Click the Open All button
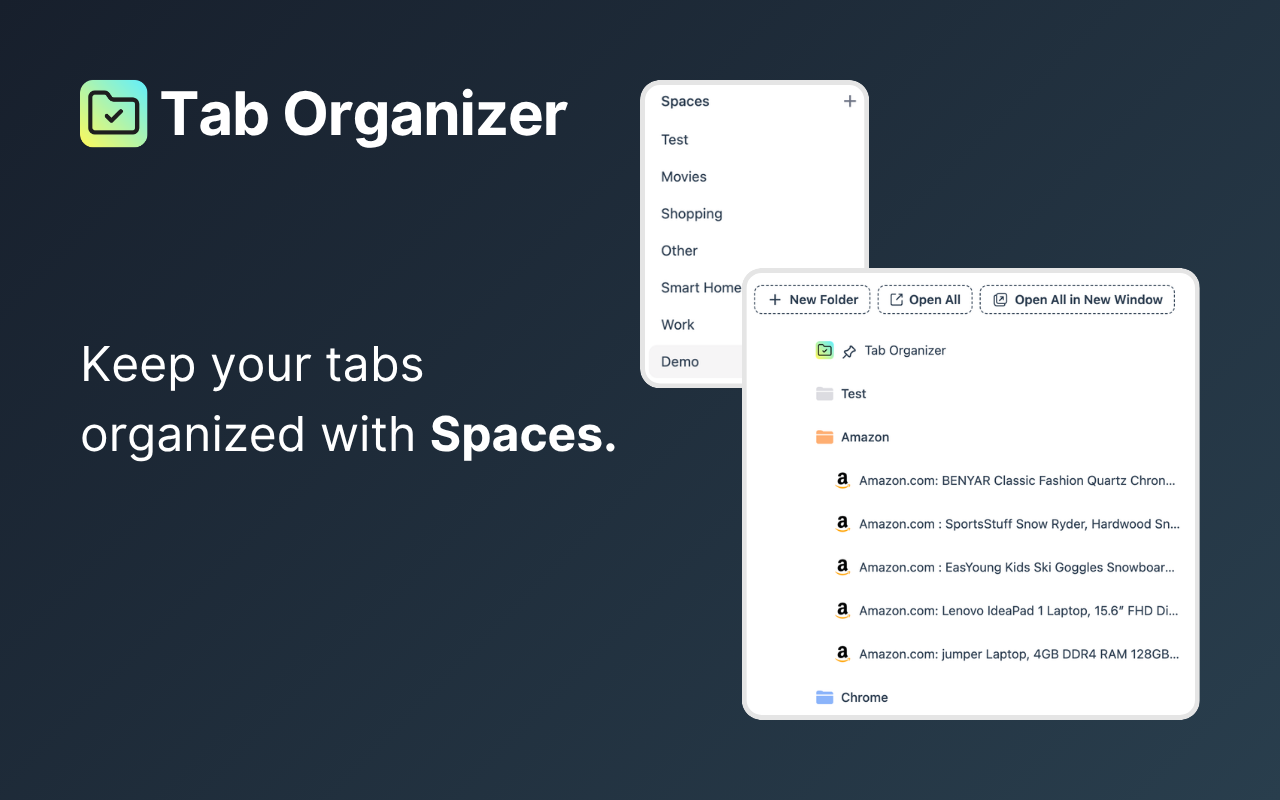Screen dimensions: 1280x800 pyautogui.click(x=925, y=300)
